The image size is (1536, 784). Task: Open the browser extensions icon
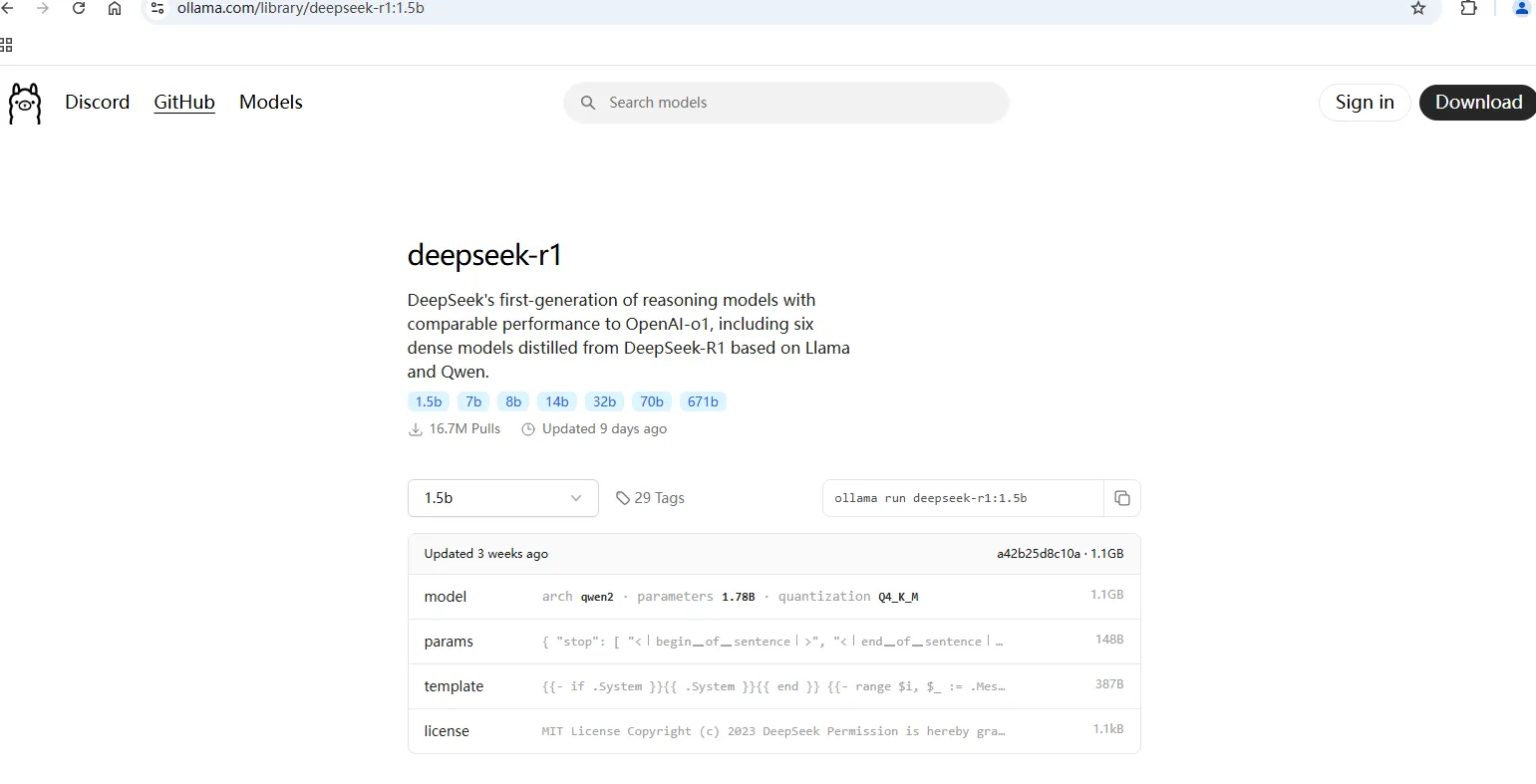point(1468,8)
